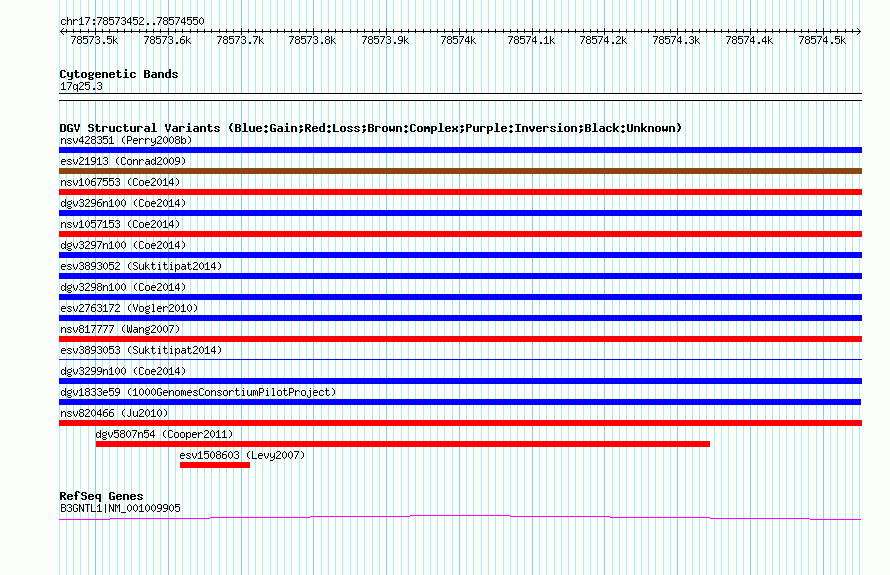This screenshot has width=890, height=575.
Task: Open nsv1057153 (Coe2014) label
Action: 120,224
